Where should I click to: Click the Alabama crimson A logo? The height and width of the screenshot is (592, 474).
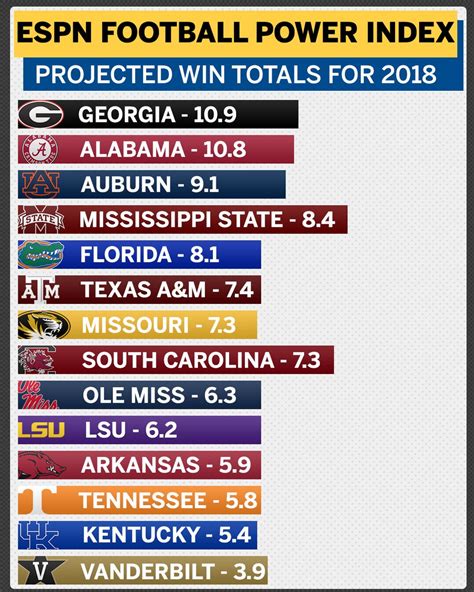pyautogui.click(x=40, y=150)
